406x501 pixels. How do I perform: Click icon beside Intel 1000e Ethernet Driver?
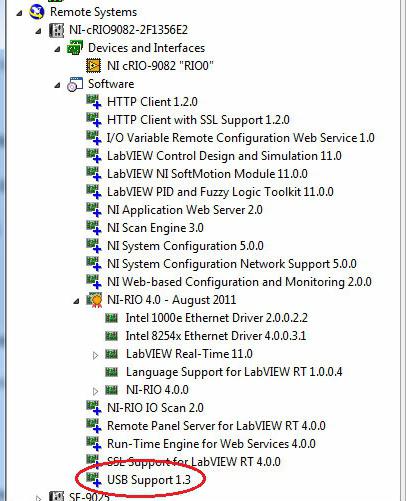pos(111,318)
